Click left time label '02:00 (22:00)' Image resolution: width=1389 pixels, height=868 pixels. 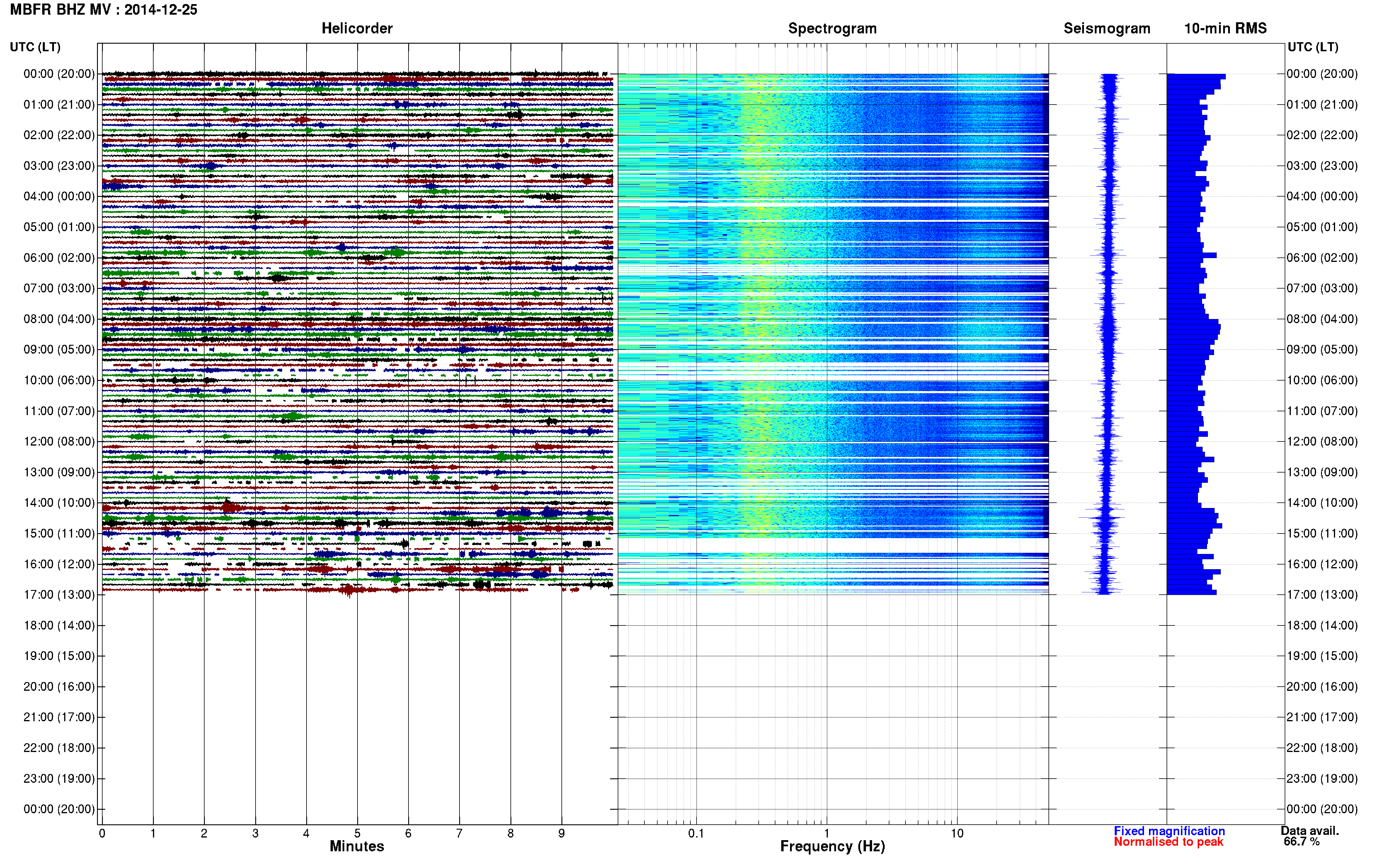pyautogui.click(x=59, y=135)
